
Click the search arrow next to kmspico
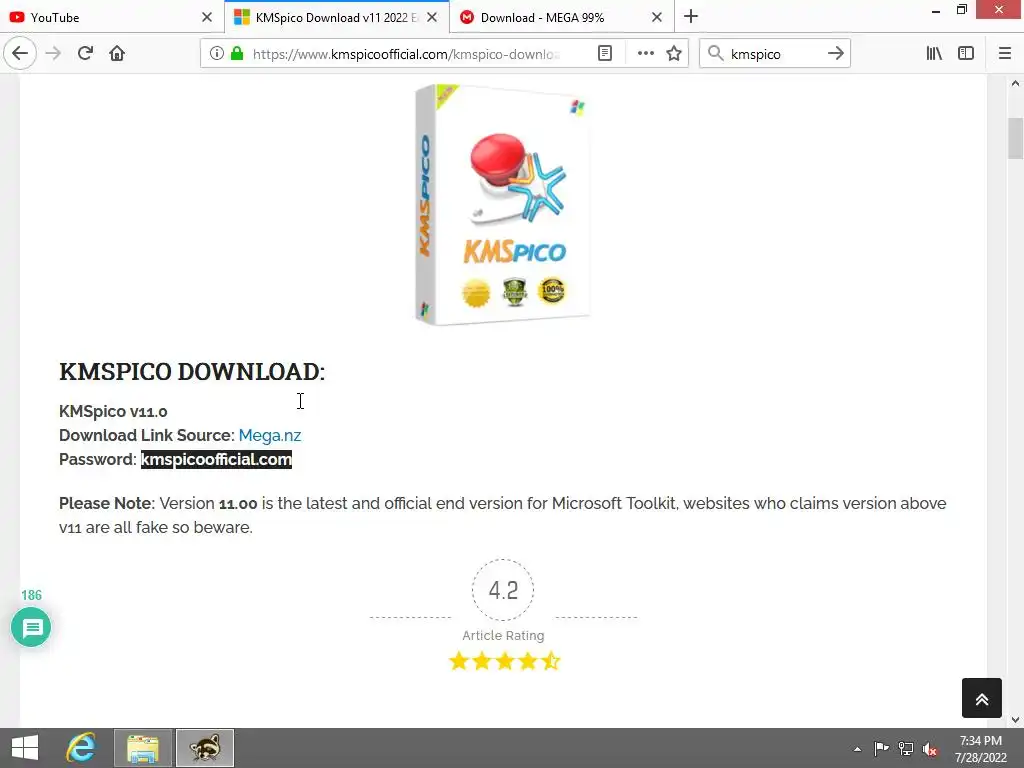click(x=835, y=54)
